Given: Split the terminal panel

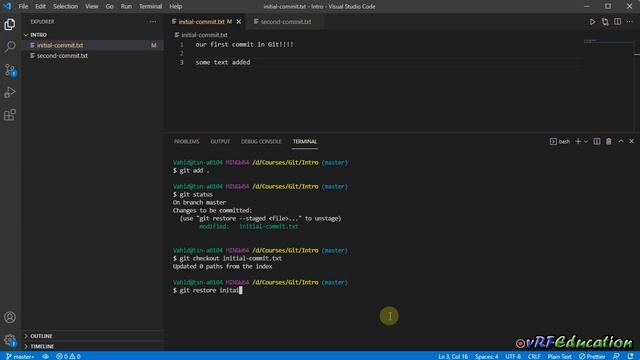Looking at the screenshot, I should (597, 141).
